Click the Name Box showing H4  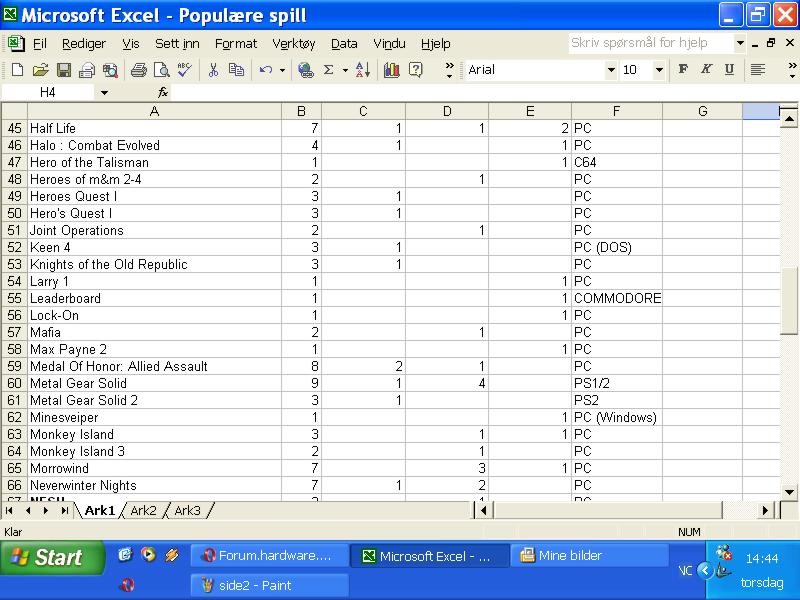[48, 92]
